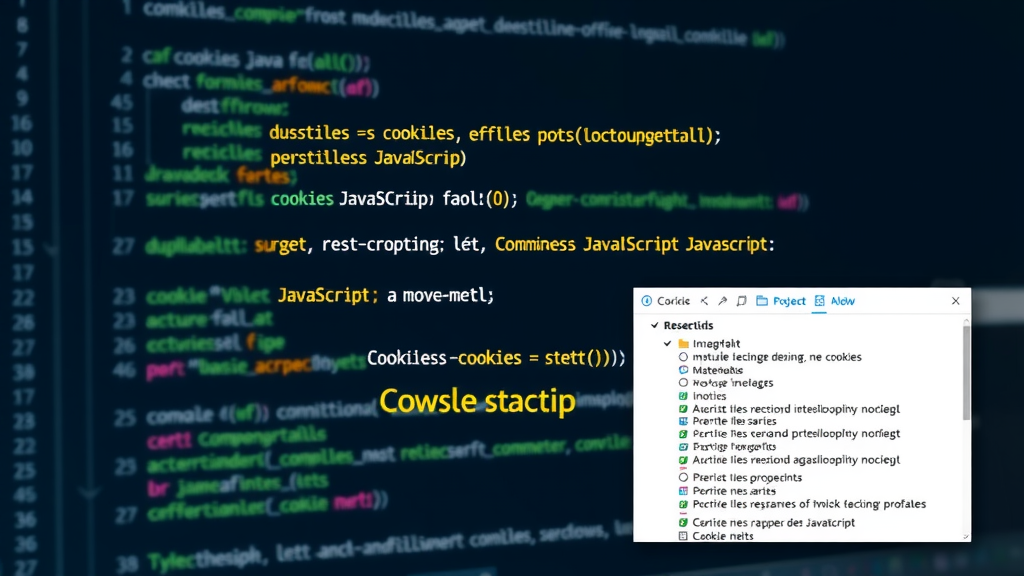Click the green icon beside Inoties
The width and height of the screenshot is (1024, 576).
coord(682,395)
